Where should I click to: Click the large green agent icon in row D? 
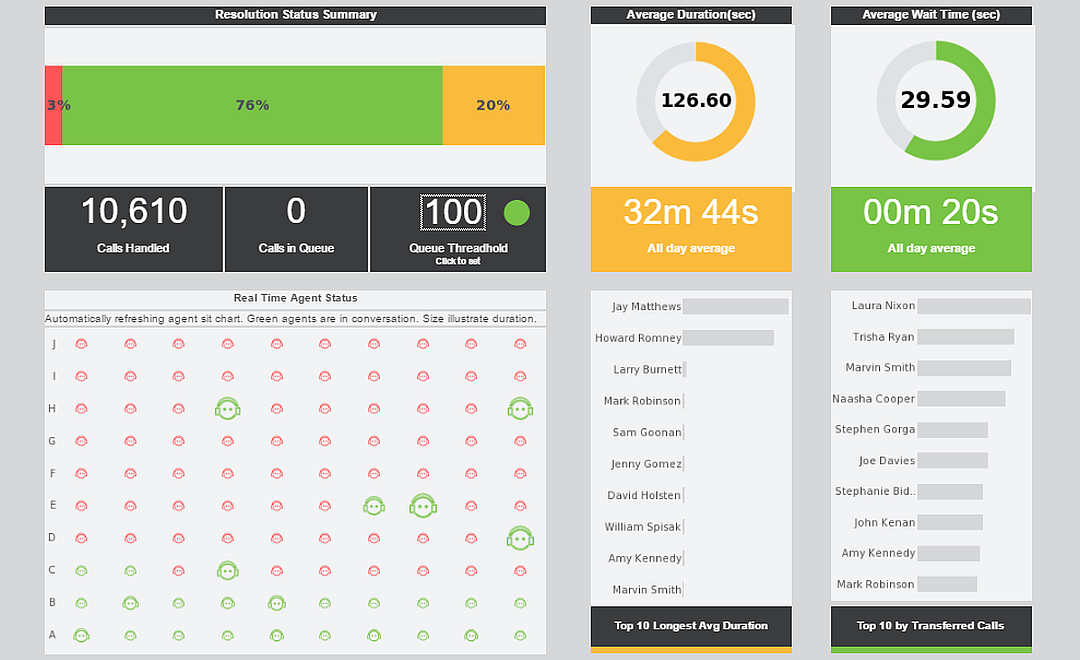pyautogui.click(x=520, y=538)
